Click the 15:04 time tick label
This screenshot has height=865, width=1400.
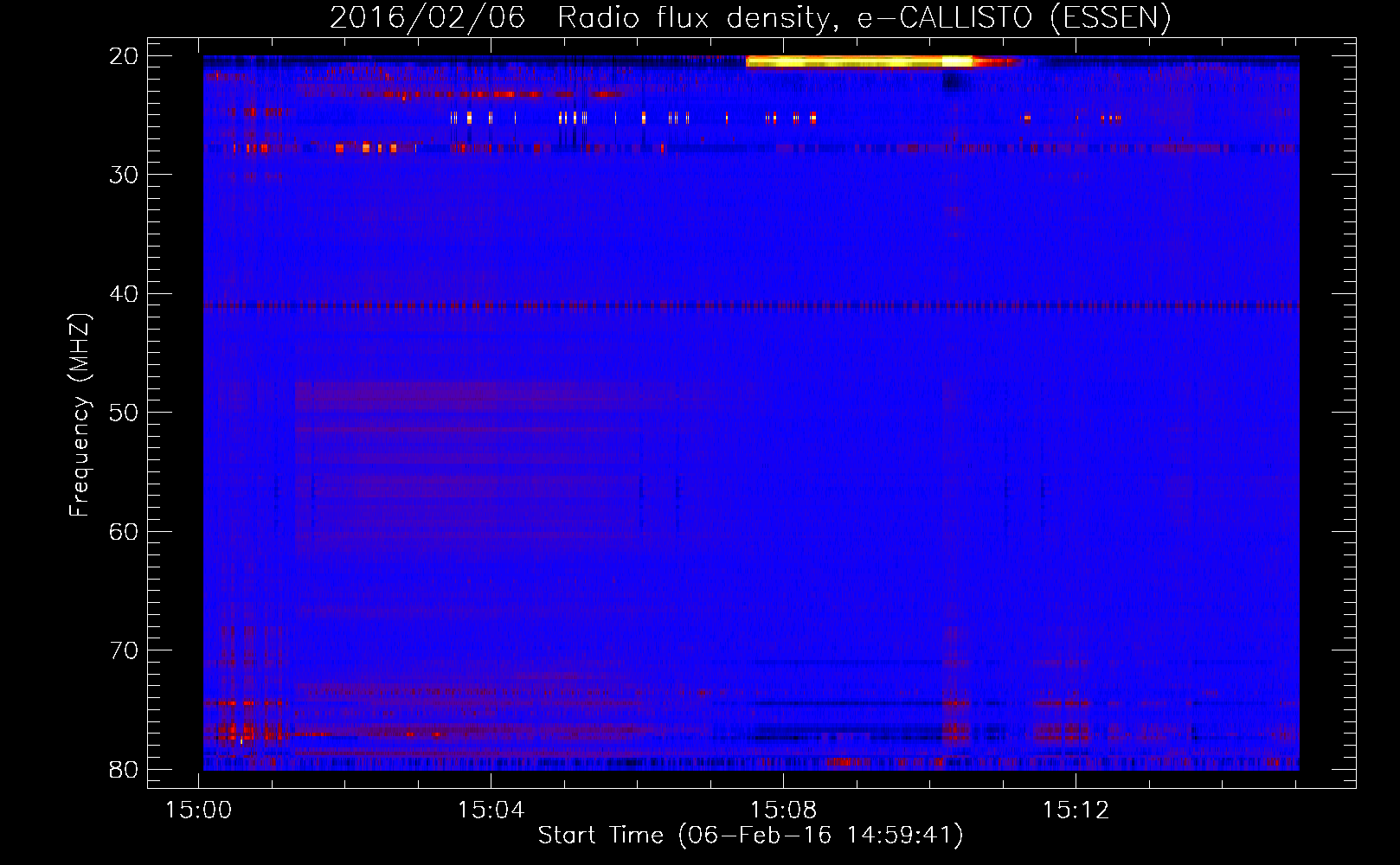pos(491,811)
